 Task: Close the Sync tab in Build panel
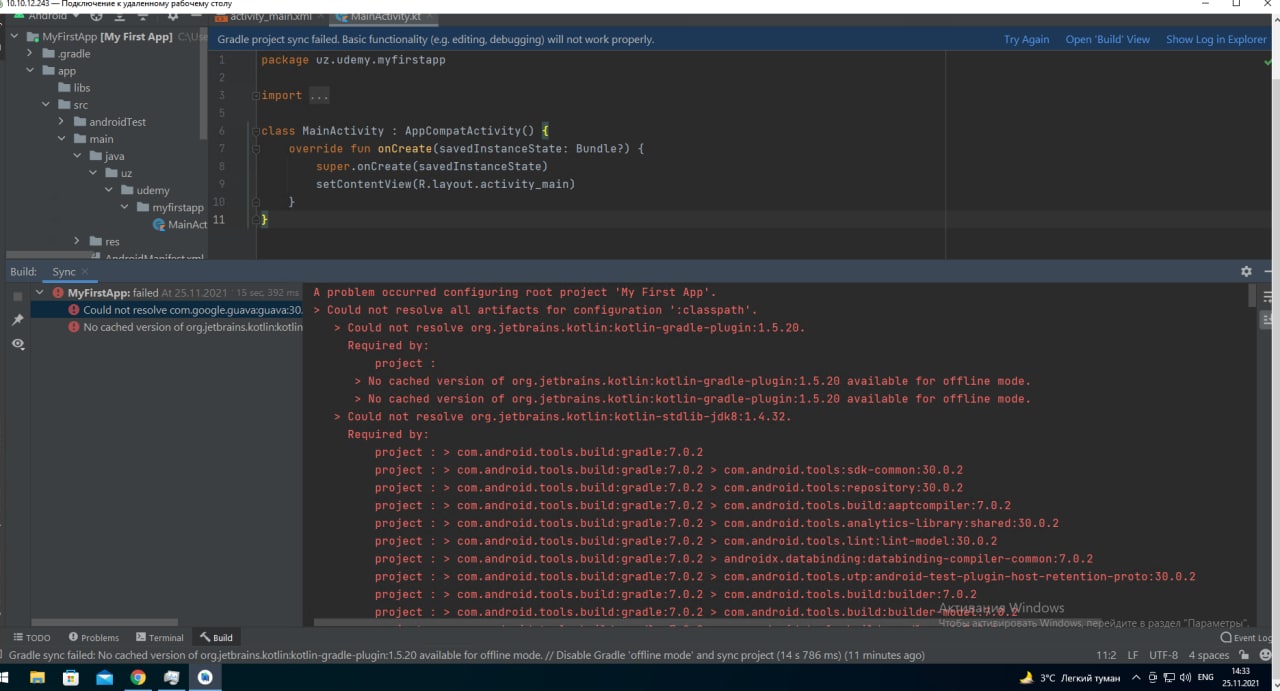tap(86, 272)
